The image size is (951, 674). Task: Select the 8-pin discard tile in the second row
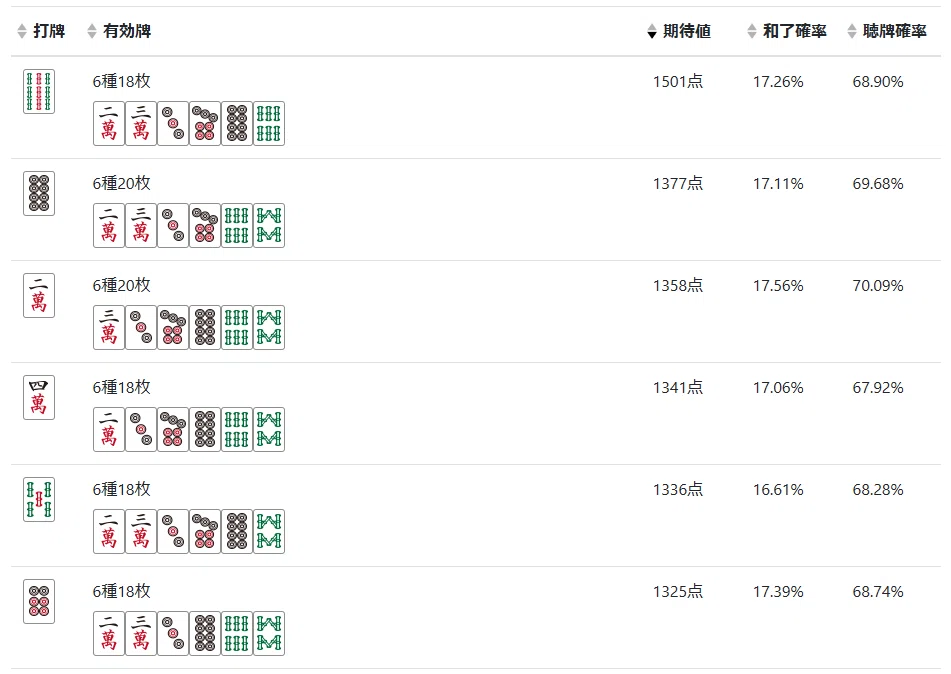click(39, 194)
